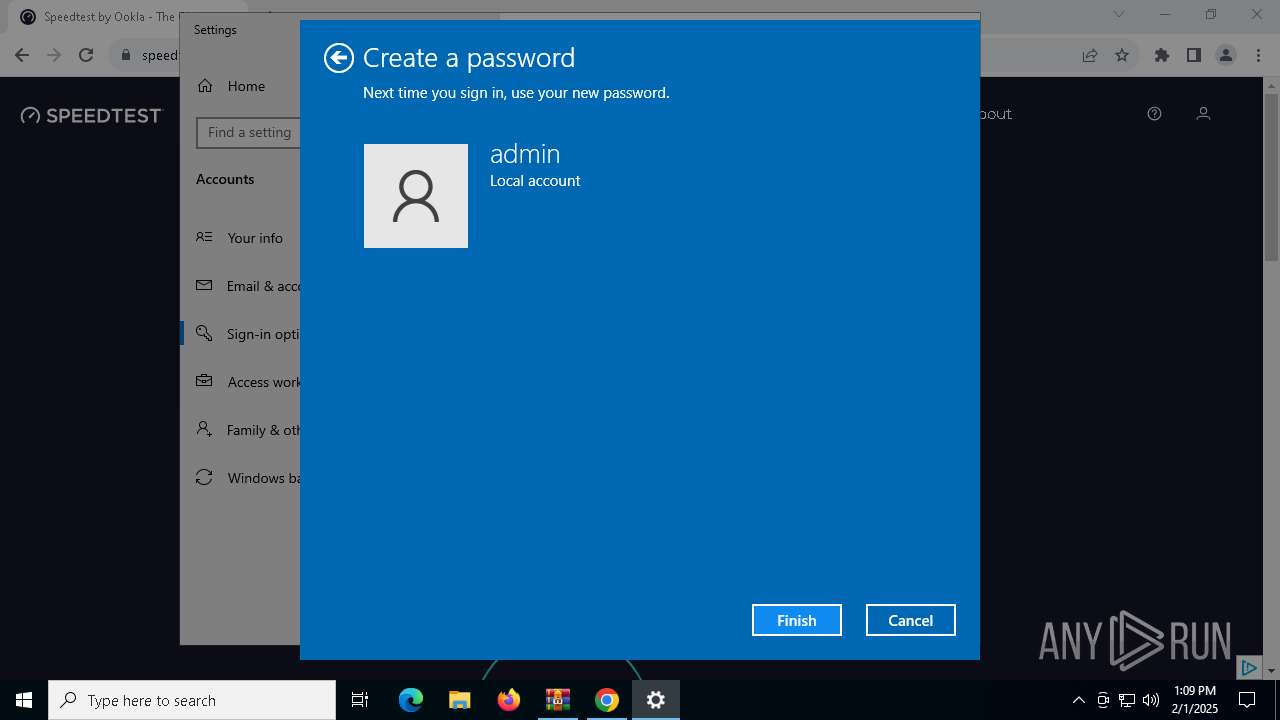Viewport: 1280px width, 720px height.
Task: Expand Chrome tab search chevron
Action: 1119,14
